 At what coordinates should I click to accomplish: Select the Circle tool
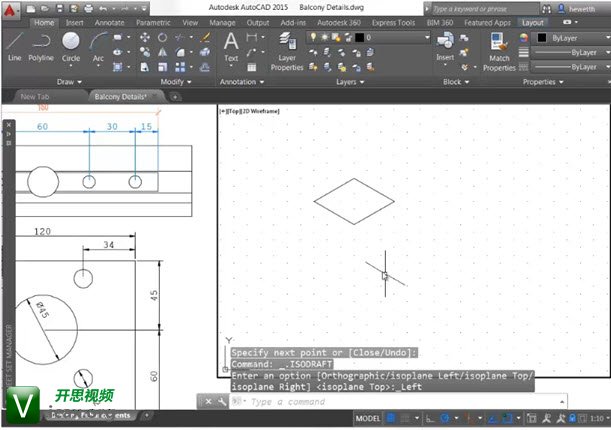point(71,46)
